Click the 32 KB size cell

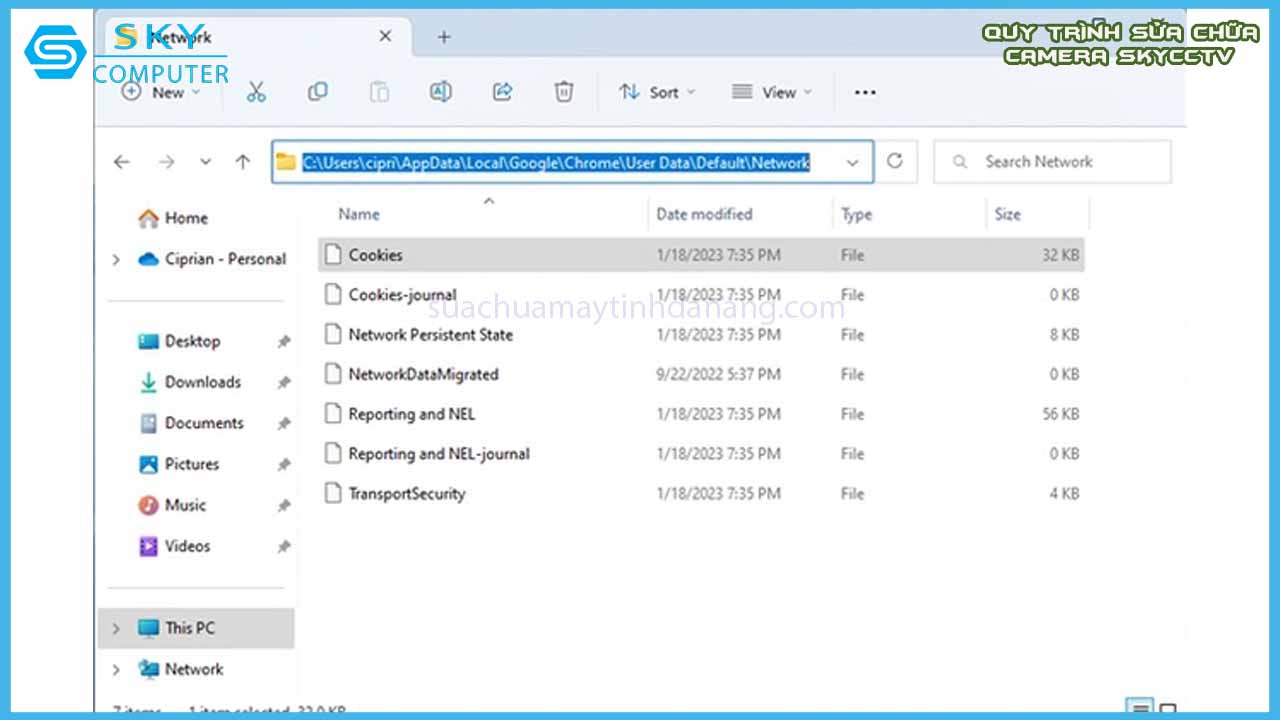pos(1061,255)
